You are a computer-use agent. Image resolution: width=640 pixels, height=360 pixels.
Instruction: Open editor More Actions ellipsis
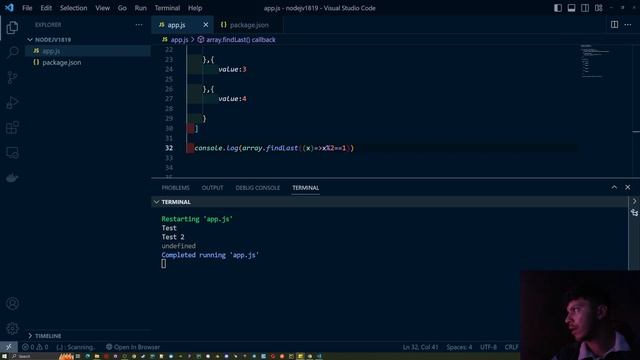click(628, 24)
